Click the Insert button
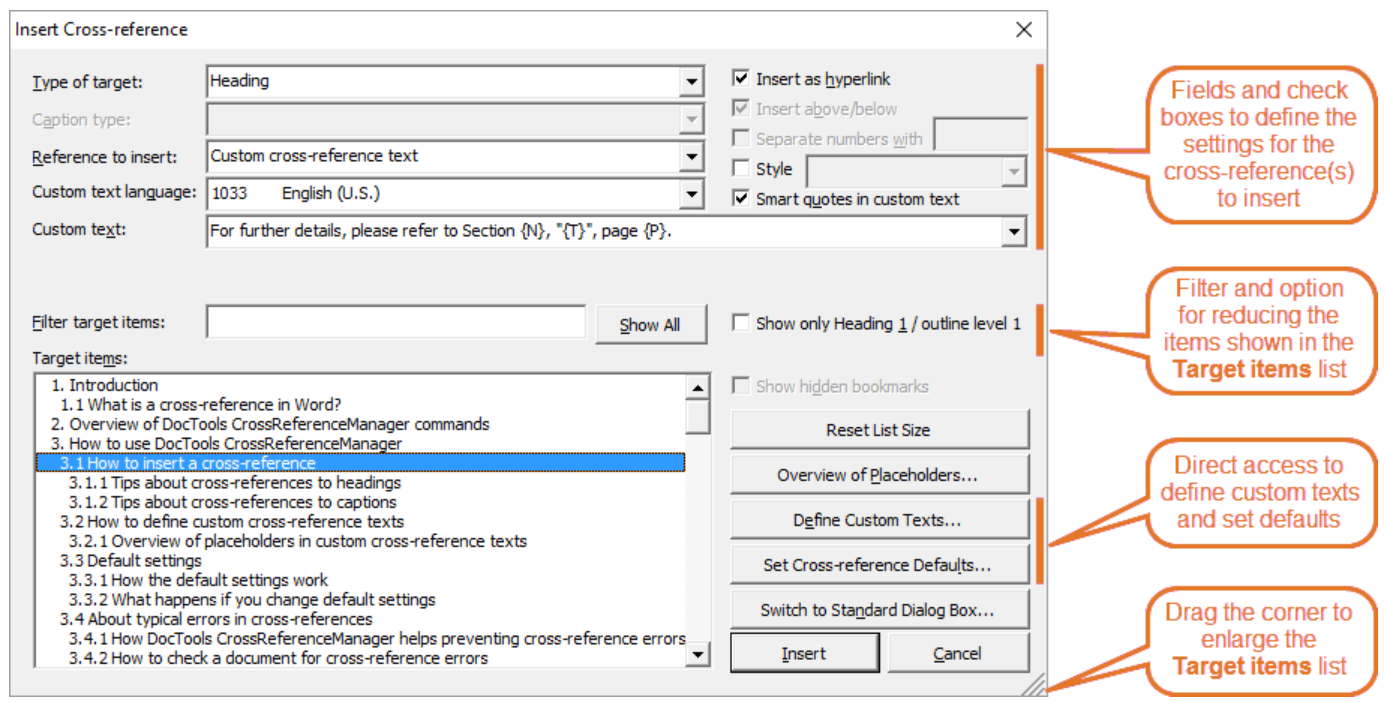 (x=805, y=653)
